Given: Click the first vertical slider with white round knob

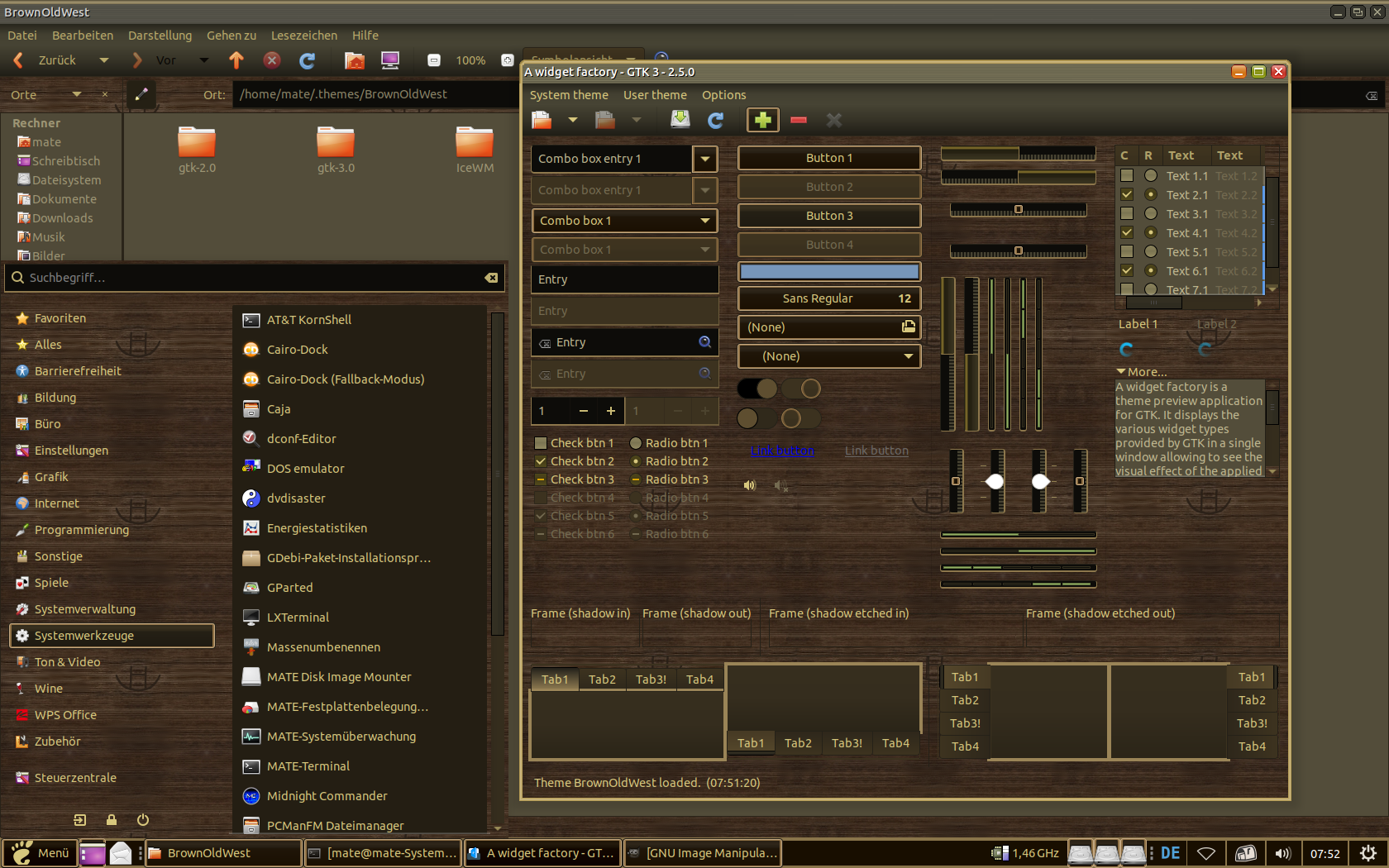Looking at the screenshot, I should pyautogui.click(x=996, y=481).
